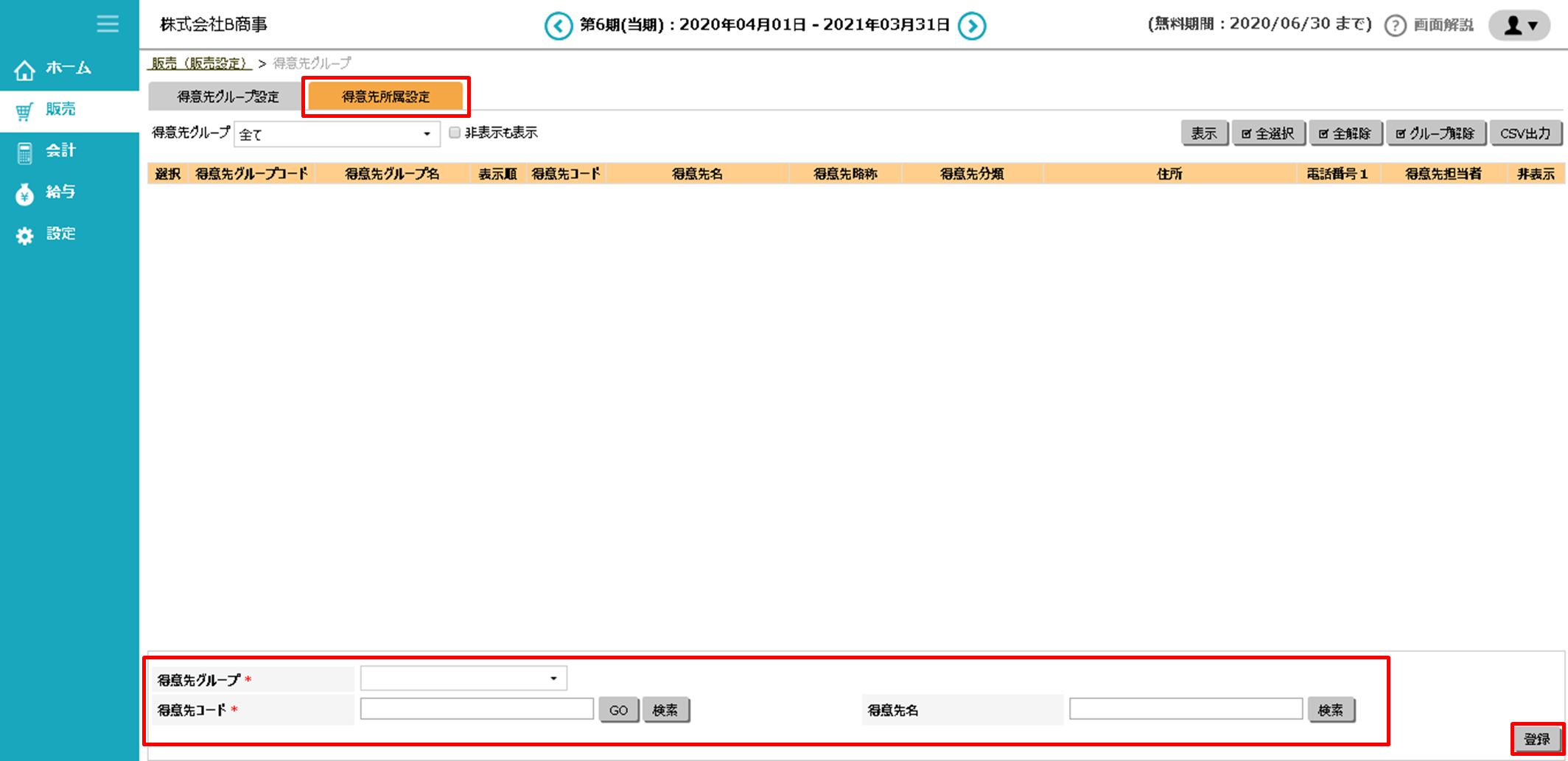This screenshot has height=761, width=1568.
Task: Open the 画面解説 help icon
Action: (x=1395, y=24)
